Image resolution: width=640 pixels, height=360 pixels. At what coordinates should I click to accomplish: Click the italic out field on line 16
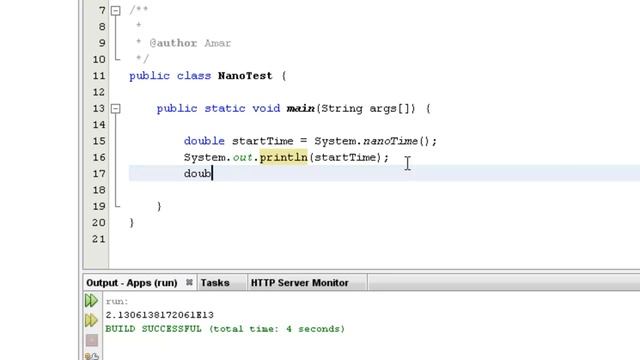(242, 158)
